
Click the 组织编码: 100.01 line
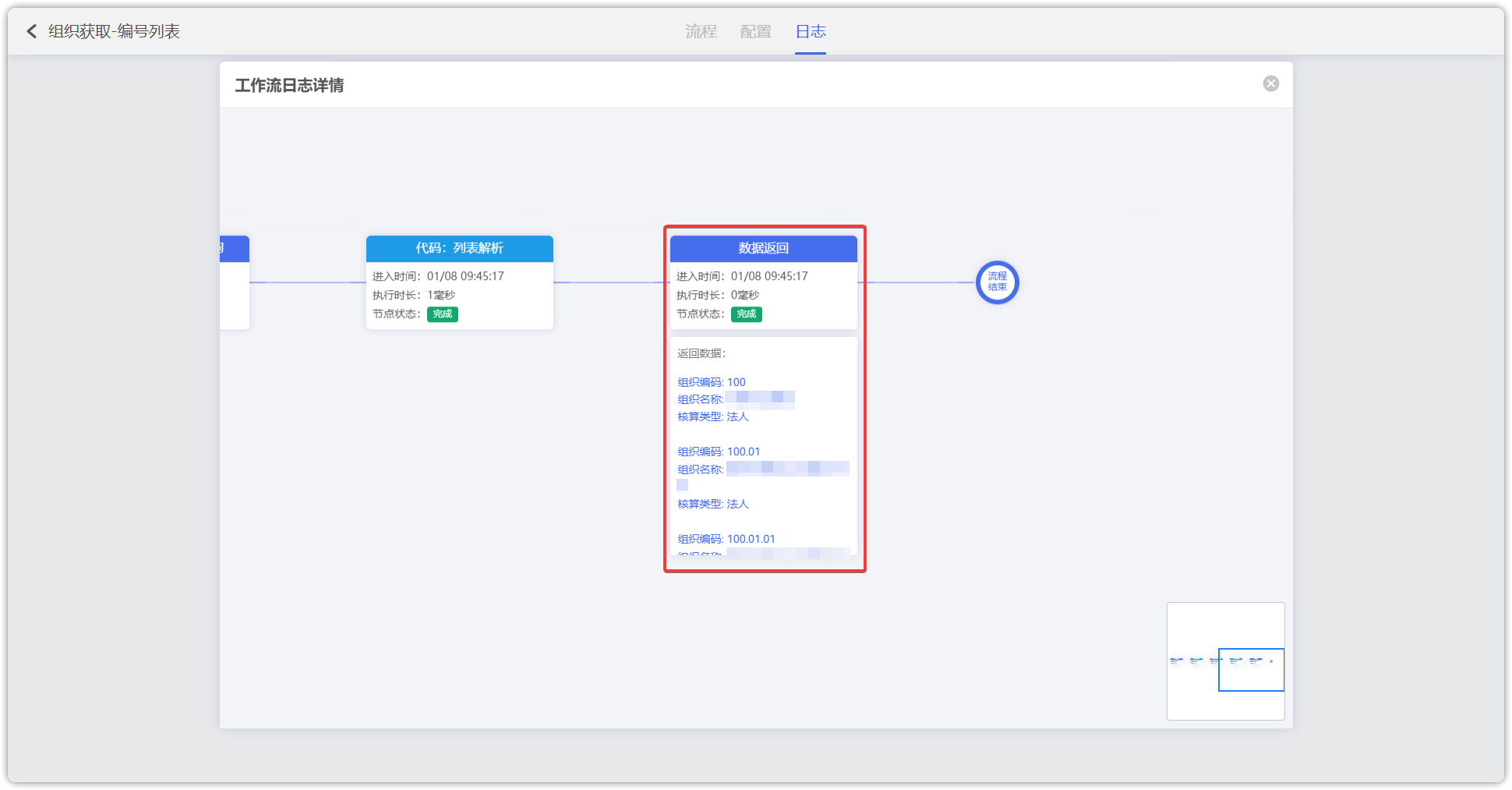[x=719, y=452]
